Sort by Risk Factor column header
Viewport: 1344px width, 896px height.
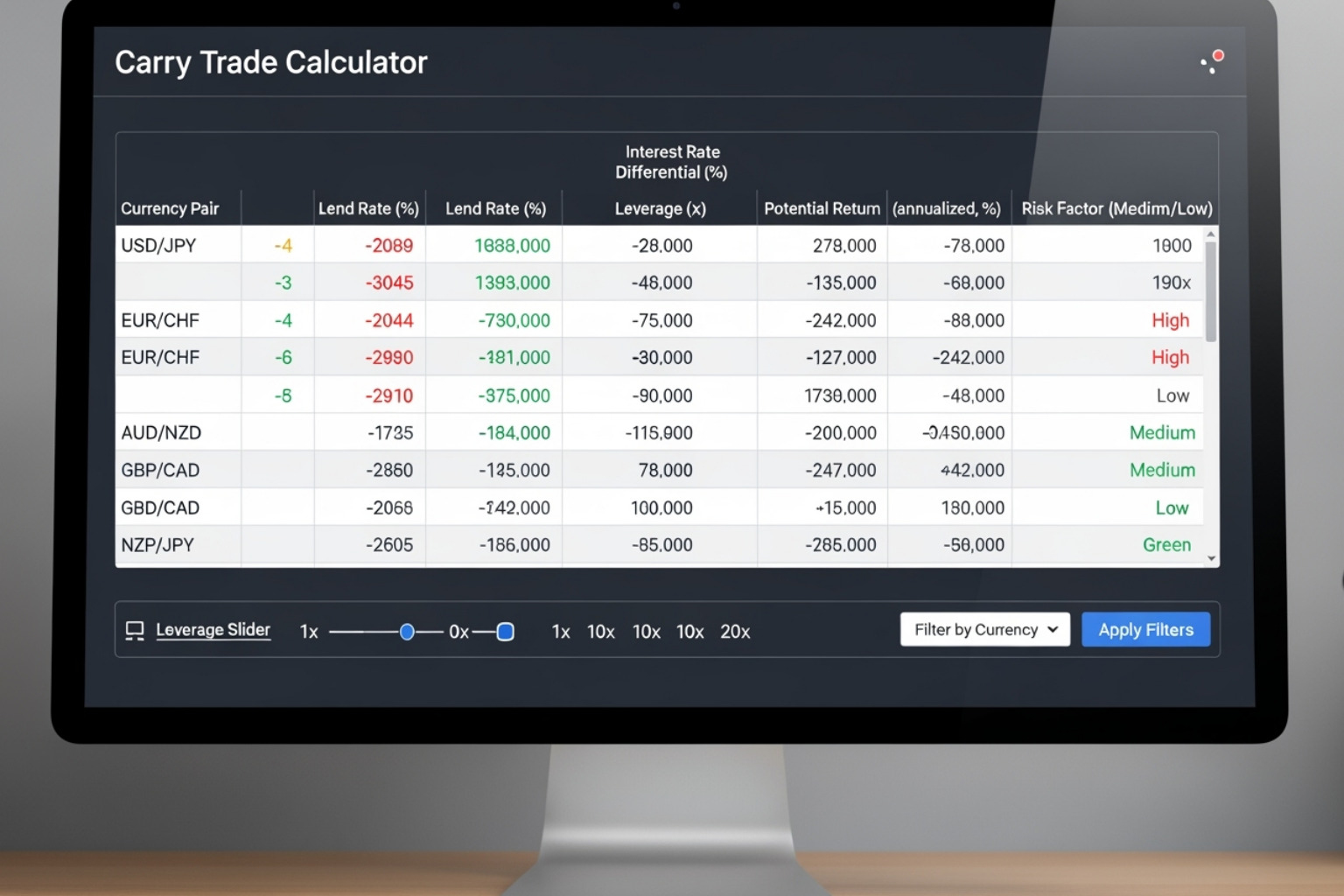(1116, 209)
